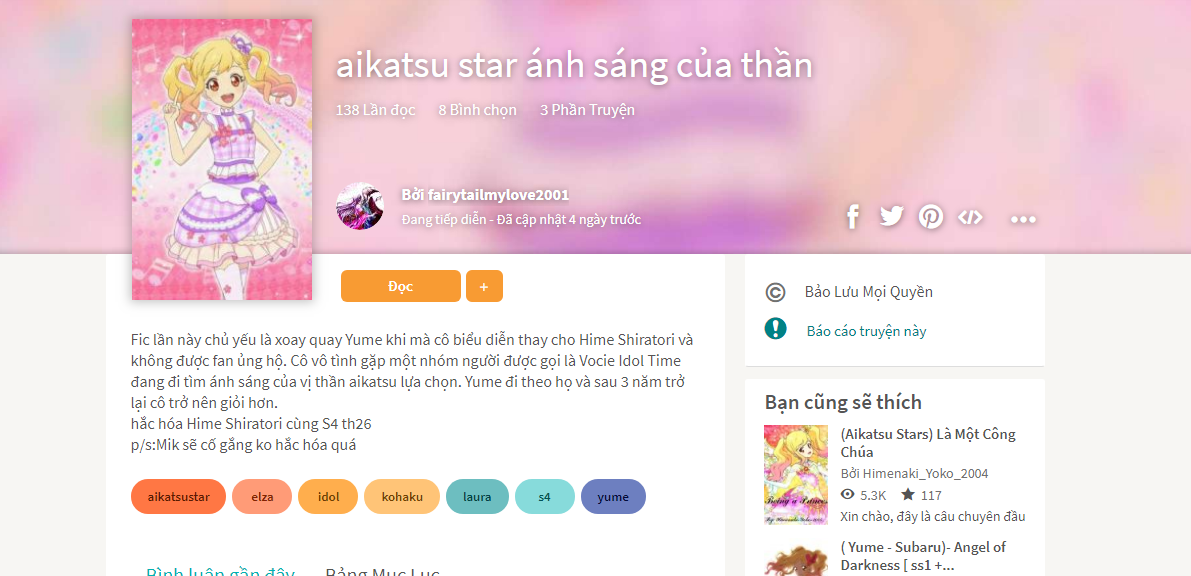Open Angel of Darkness recommended story
Image resolution: width=1191 pixels, height=576 pixels.
tap(922, 556)
